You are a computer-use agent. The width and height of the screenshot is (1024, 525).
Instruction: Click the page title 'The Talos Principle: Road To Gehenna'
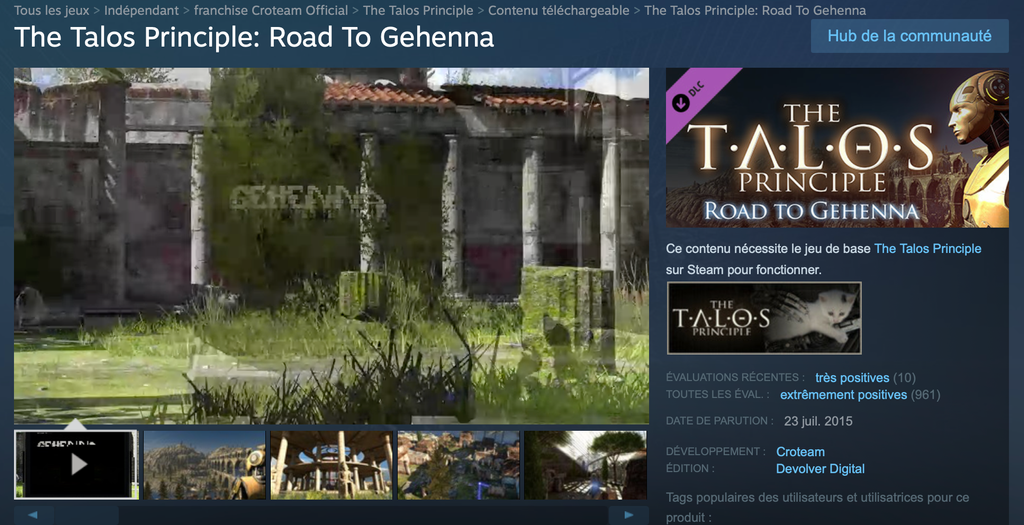click(254, 37)
